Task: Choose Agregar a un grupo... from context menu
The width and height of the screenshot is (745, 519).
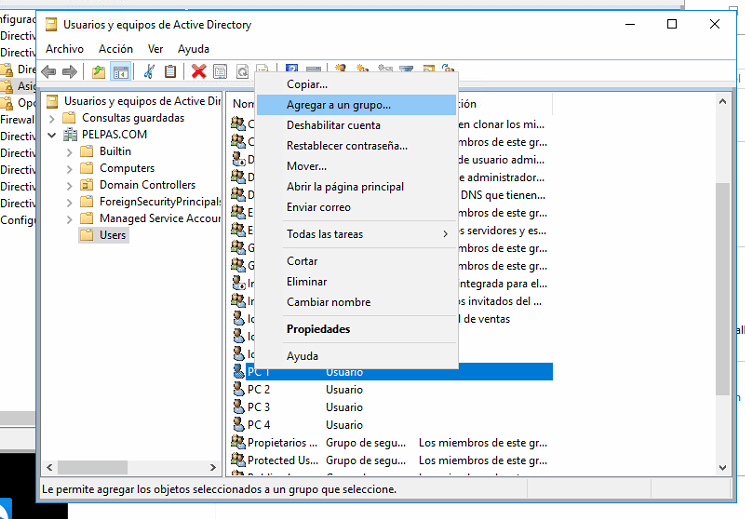Action: coord(338,104)
